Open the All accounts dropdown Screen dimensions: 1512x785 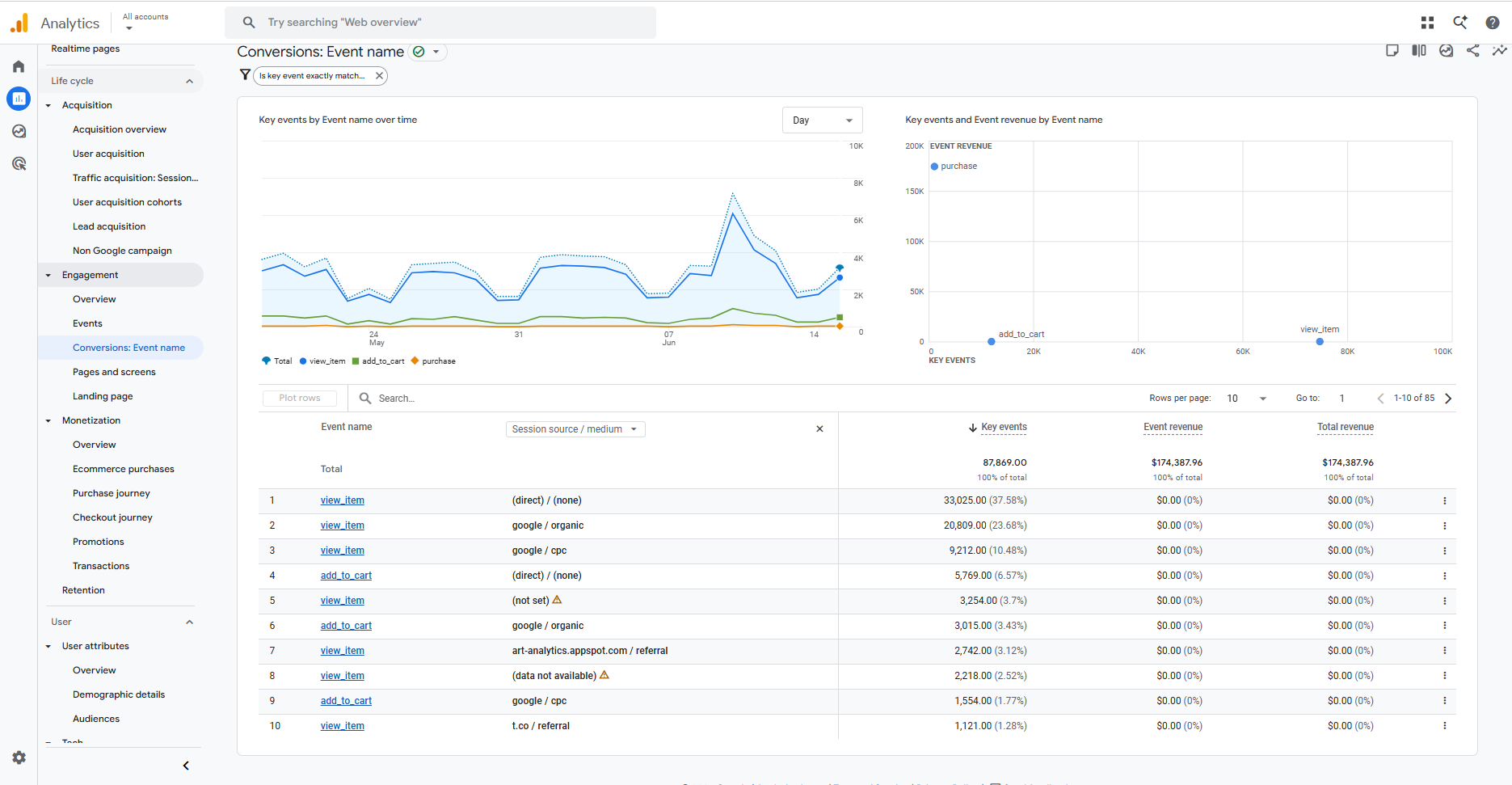[145, 22]
